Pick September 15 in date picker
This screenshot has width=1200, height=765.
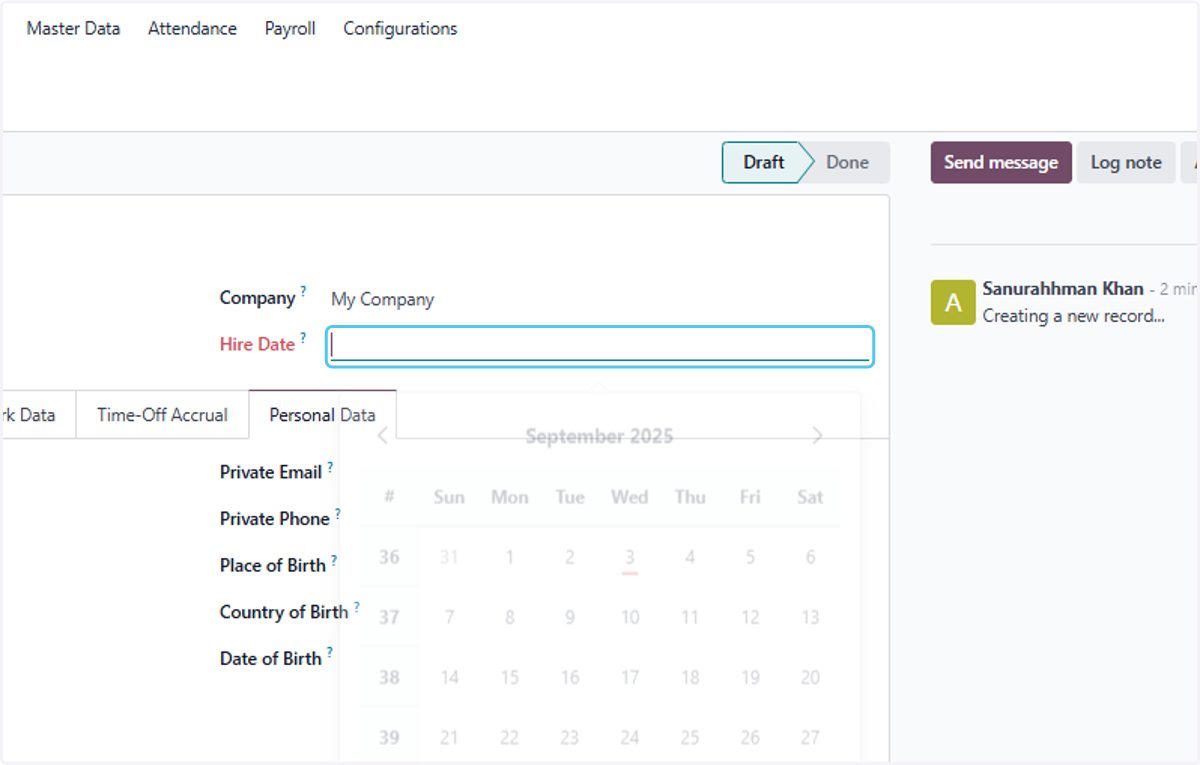pos(510,677)
